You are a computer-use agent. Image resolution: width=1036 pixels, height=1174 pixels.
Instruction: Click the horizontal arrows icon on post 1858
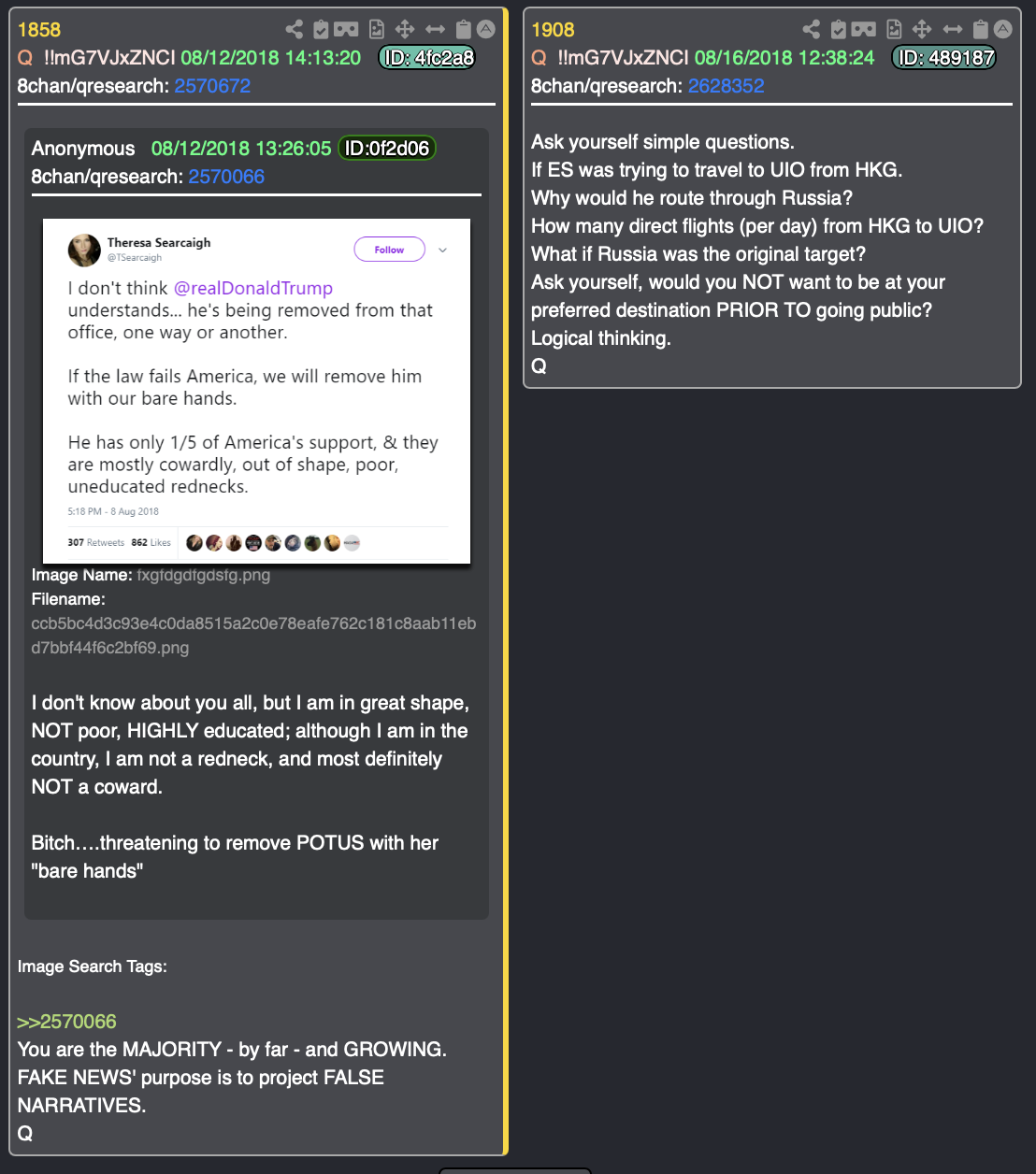point(435,29)
